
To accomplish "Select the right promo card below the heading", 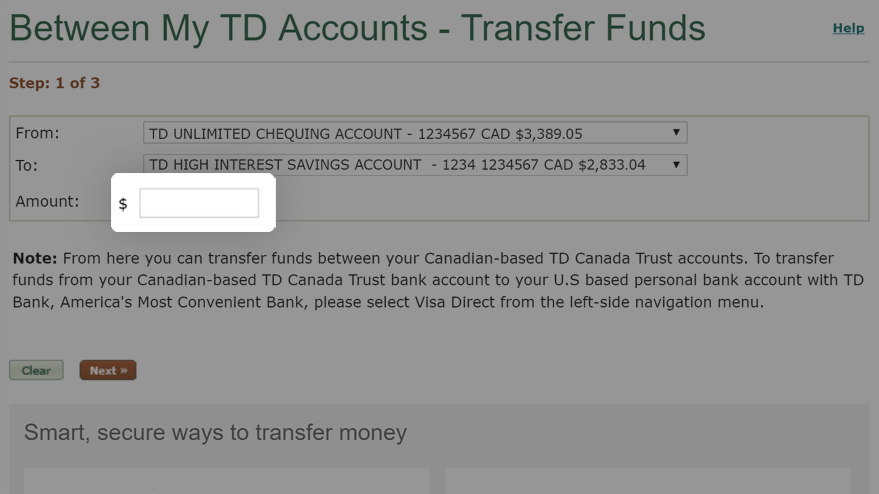I will click(x=648, y=481).
